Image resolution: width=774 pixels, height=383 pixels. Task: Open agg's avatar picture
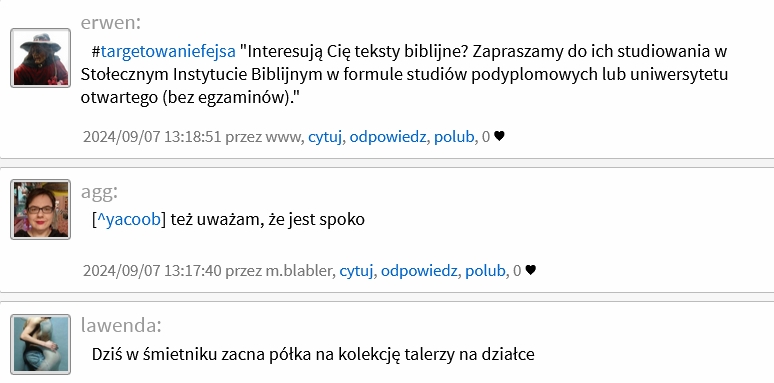point(40,209)
